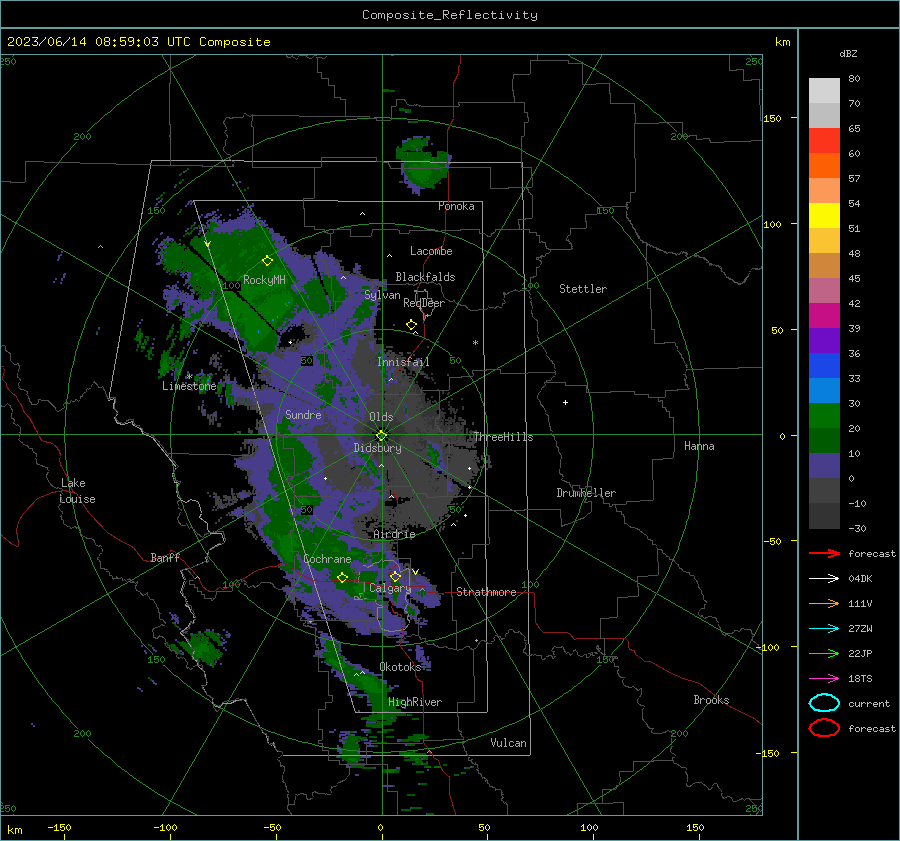Screen dimensions: 900x841
Task: Click the red forecast ellipse icon
Action: coord(824,728)
